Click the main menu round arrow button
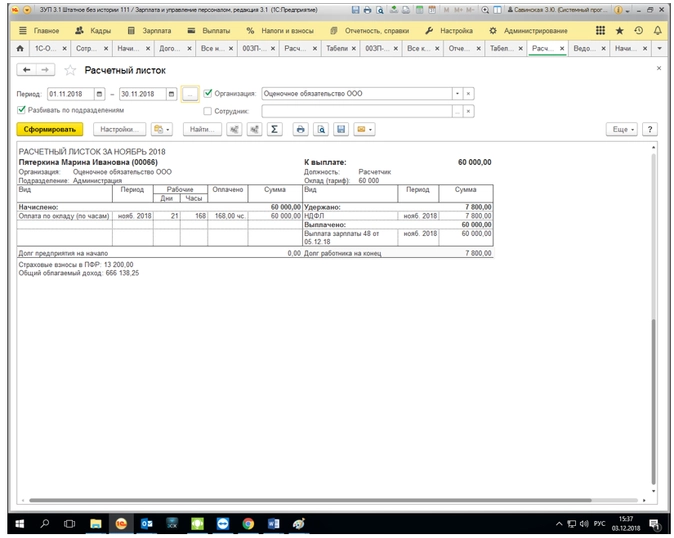Image resolution: width=674 pixels, height=538 pixels. (x=27, y=10)
